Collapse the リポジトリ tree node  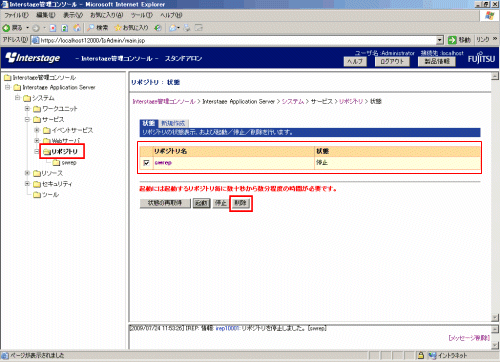(37, 151)
